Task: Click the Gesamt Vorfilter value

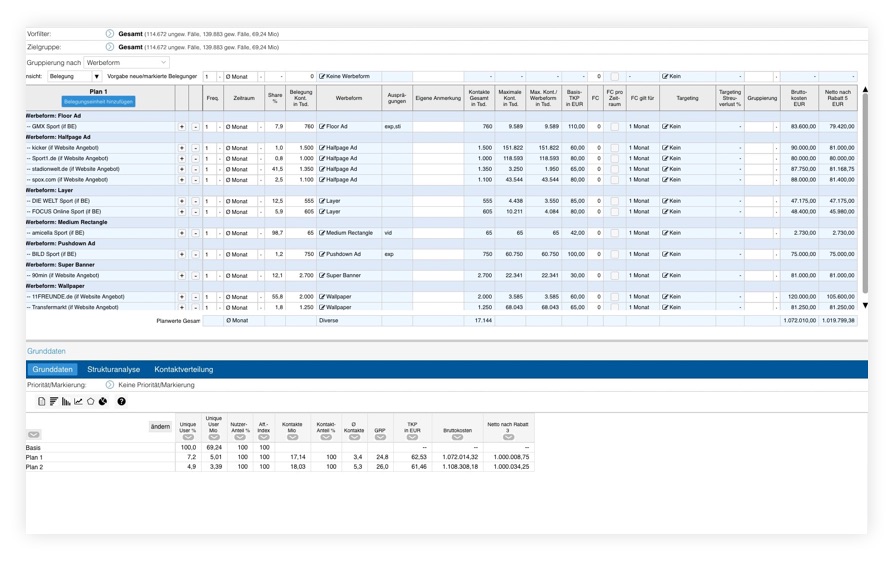Action: pyautogui.click(x=130, y=34)
